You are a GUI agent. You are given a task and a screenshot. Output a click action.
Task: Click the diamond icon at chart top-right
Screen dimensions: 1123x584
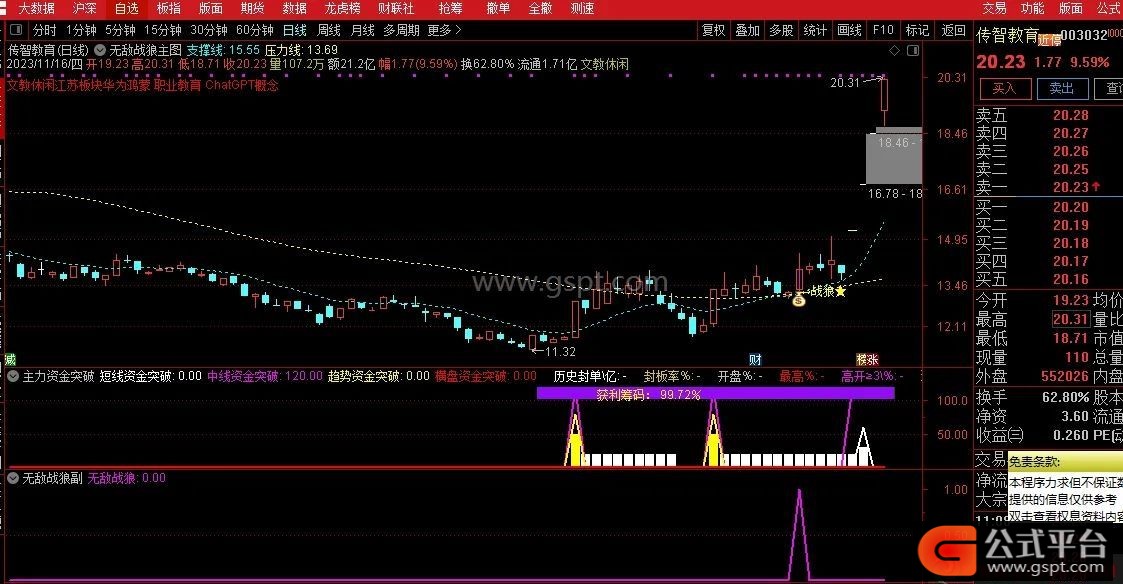(894, 50)
